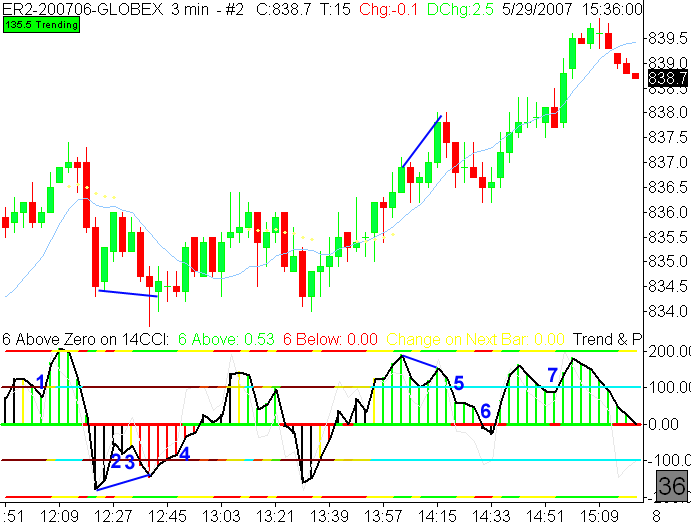Click the 'ER2-200706-GLOBEX' symbol text
The image size is (691, 524).
click(x=82, y=8)
